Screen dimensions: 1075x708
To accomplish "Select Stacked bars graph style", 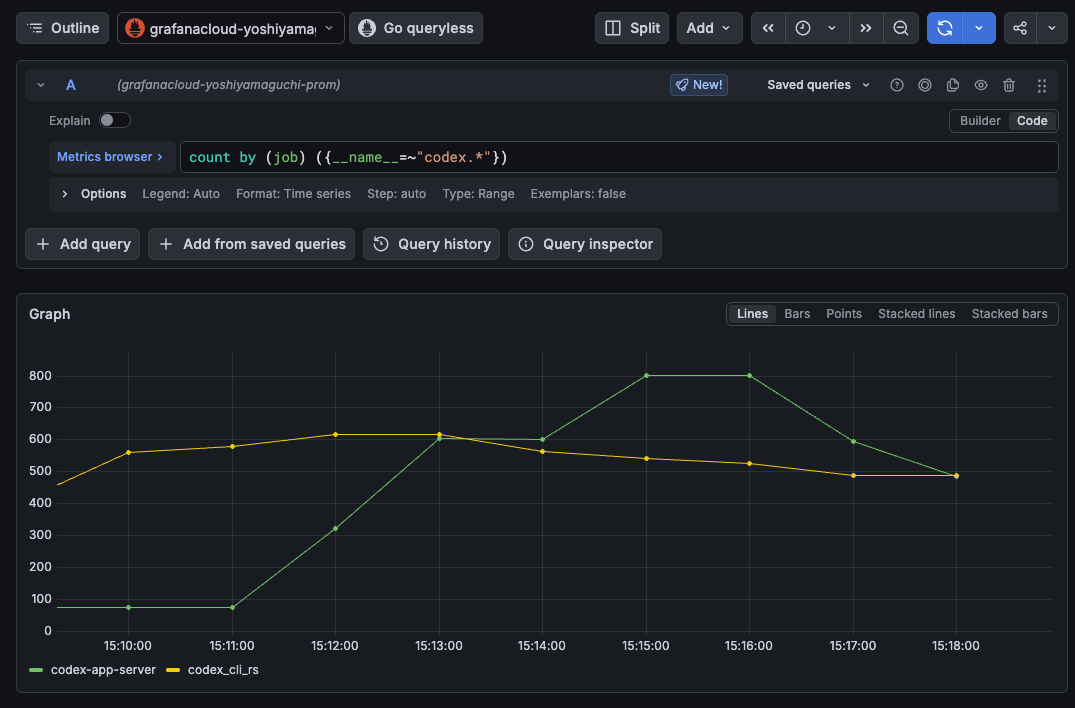I will (x=1009, y=314).
